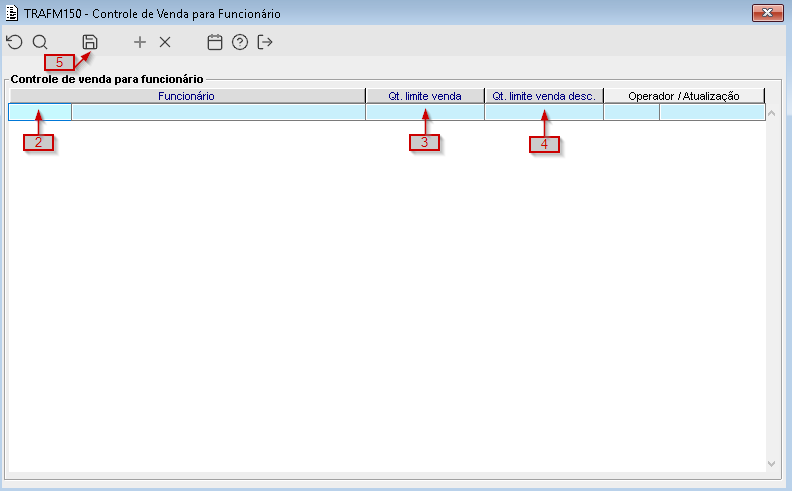Add a new row with plus icon

tap(140, 42)
